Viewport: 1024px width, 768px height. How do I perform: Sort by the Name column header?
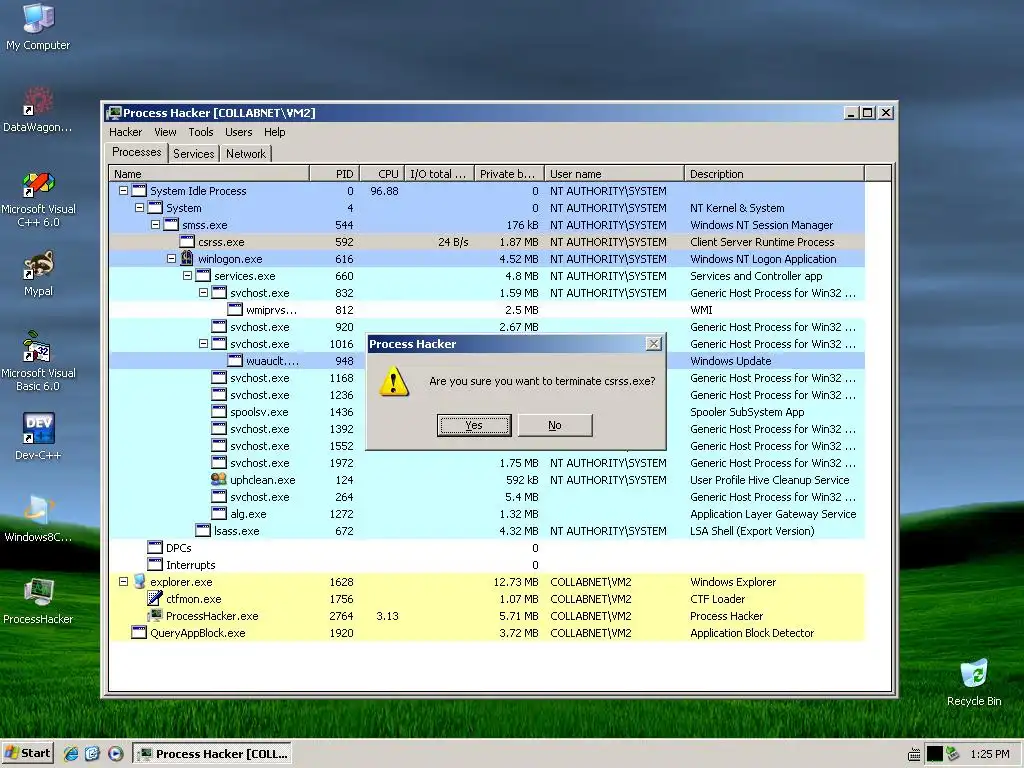[x=209, y=174]
